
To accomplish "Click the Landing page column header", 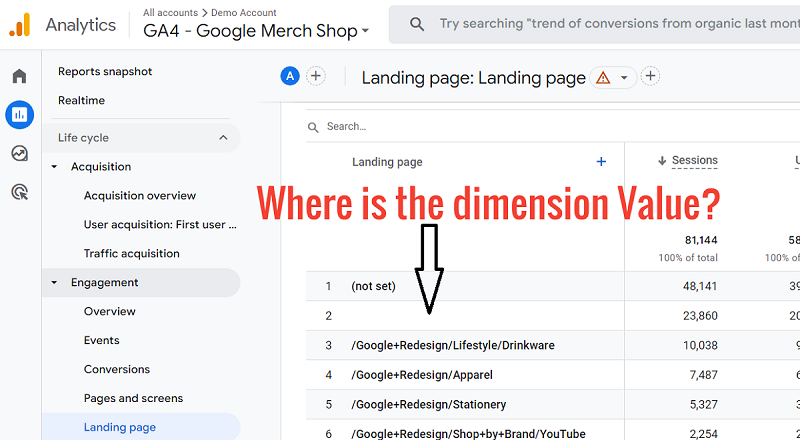I will 387,162.
